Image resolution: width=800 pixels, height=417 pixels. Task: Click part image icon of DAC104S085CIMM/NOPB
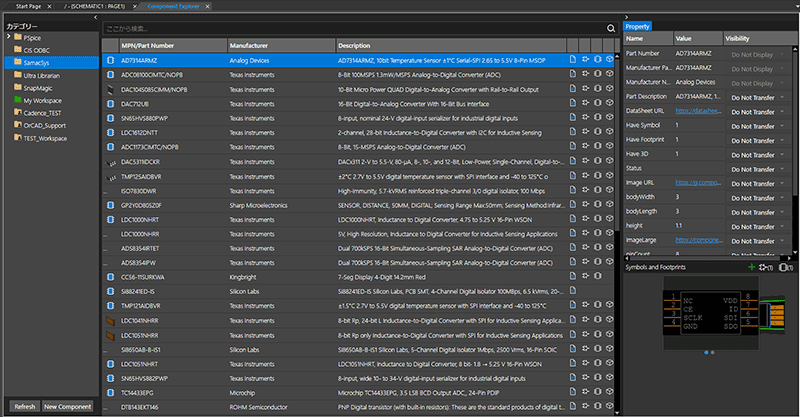click(x=110, y=89)
